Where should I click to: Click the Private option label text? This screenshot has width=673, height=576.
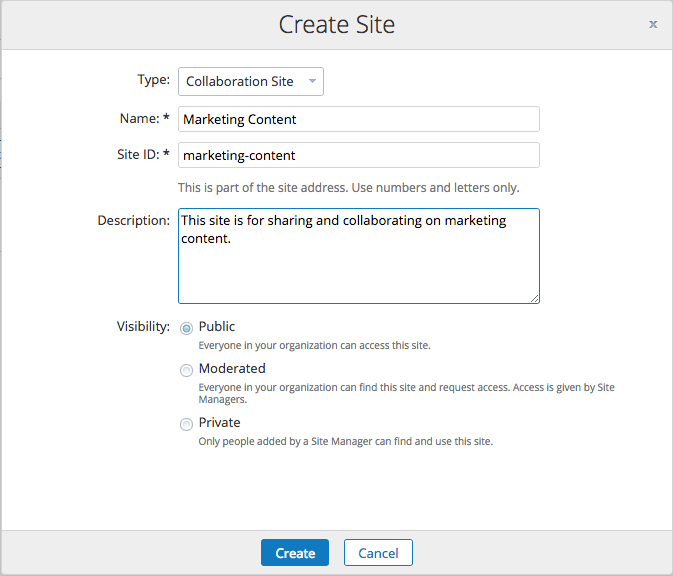[219, 422]
